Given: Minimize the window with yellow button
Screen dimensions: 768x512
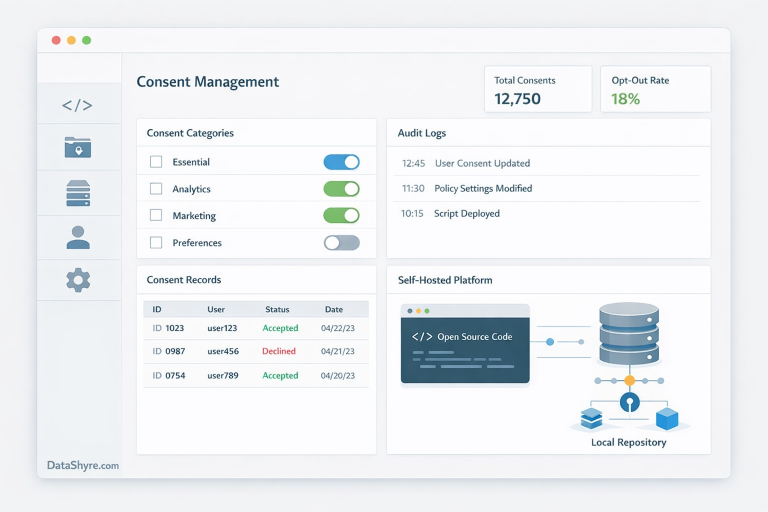Looking at the screenshot, I should pyautogui.click(x=72, y=40).
